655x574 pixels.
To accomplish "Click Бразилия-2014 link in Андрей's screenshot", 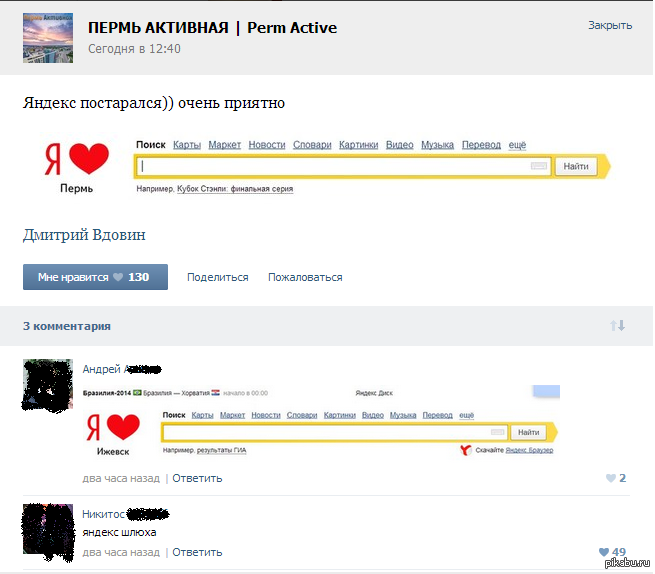I will pos(107,393).
